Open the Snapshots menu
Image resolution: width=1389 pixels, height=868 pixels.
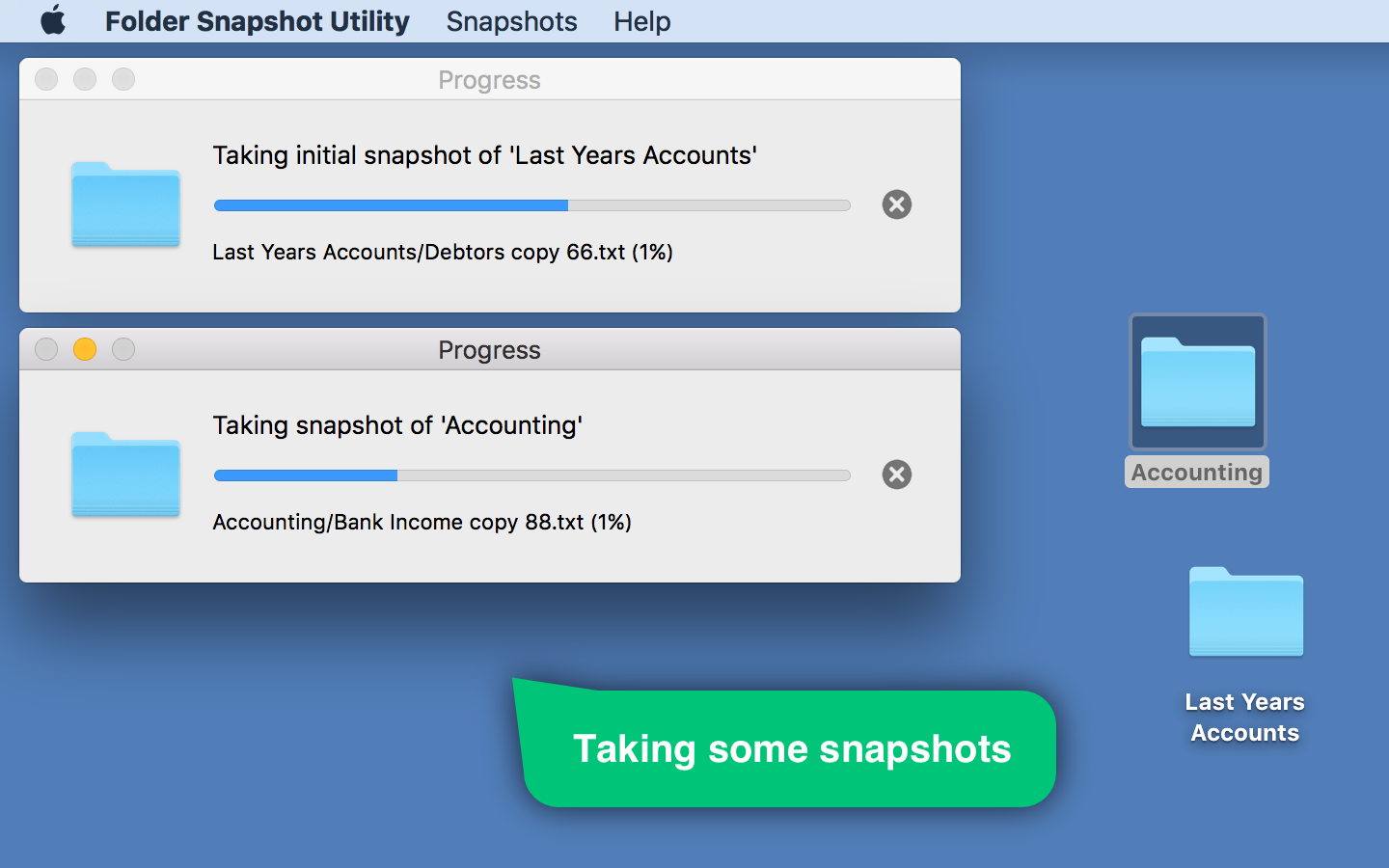[x=511, y=21]
